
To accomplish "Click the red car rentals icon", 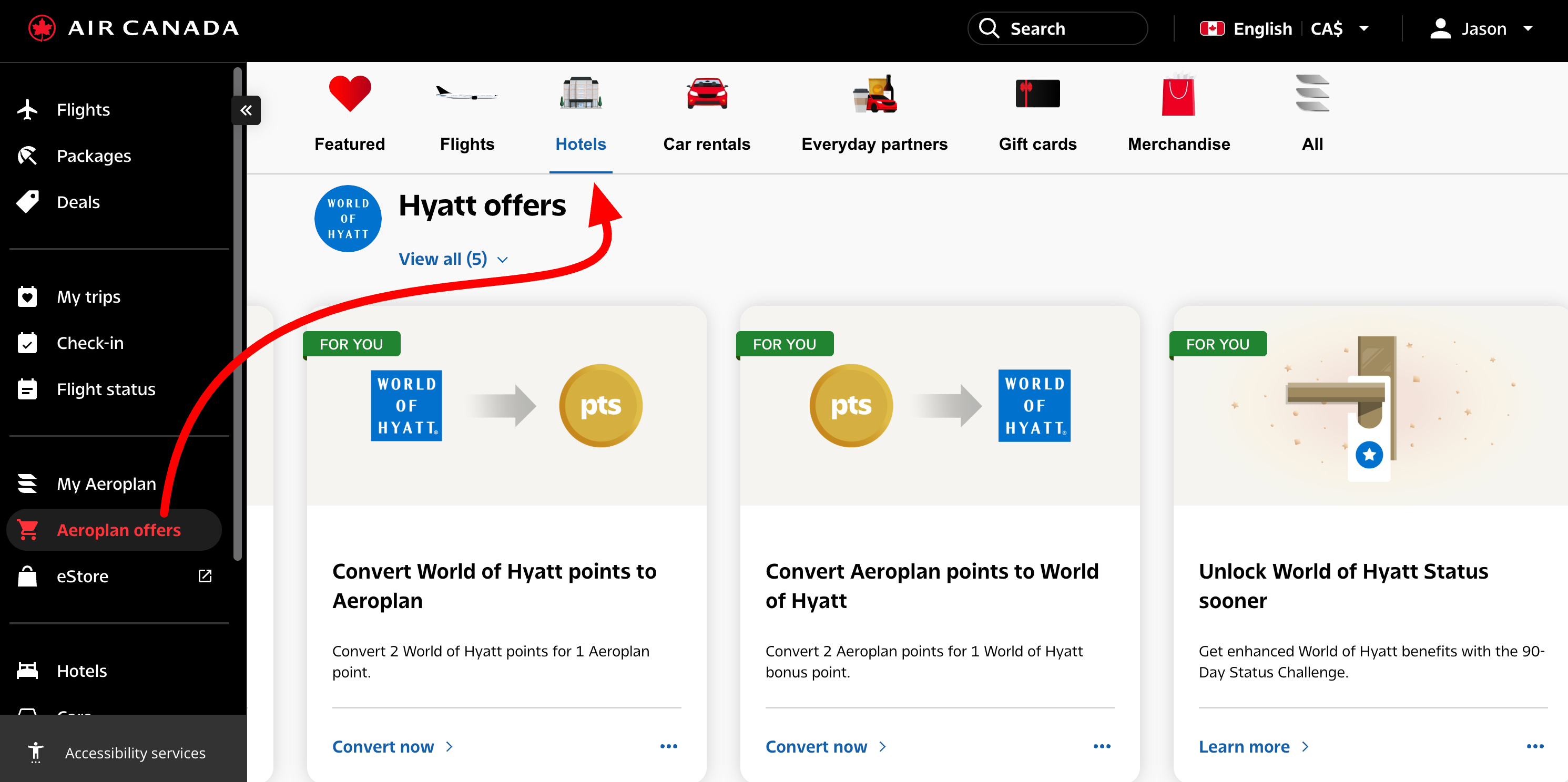I will pos(707,94).
